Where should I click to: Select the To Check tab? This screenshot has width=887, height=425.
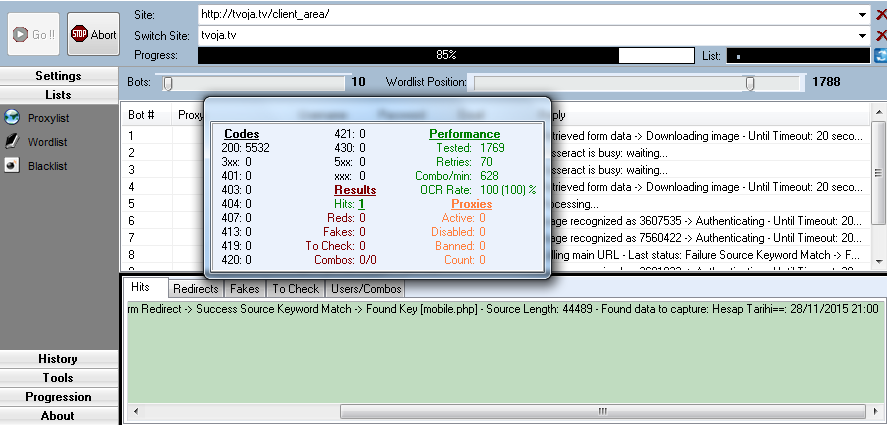295,289
